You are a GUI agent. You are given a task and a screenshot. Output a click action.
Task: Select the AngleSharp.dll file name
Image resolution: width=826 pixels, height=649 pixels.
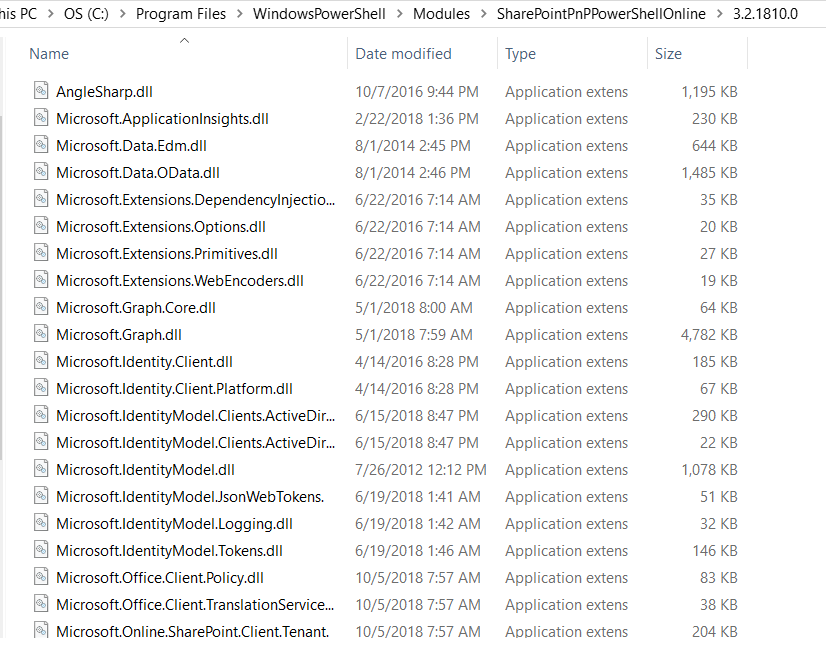[104, 92]
